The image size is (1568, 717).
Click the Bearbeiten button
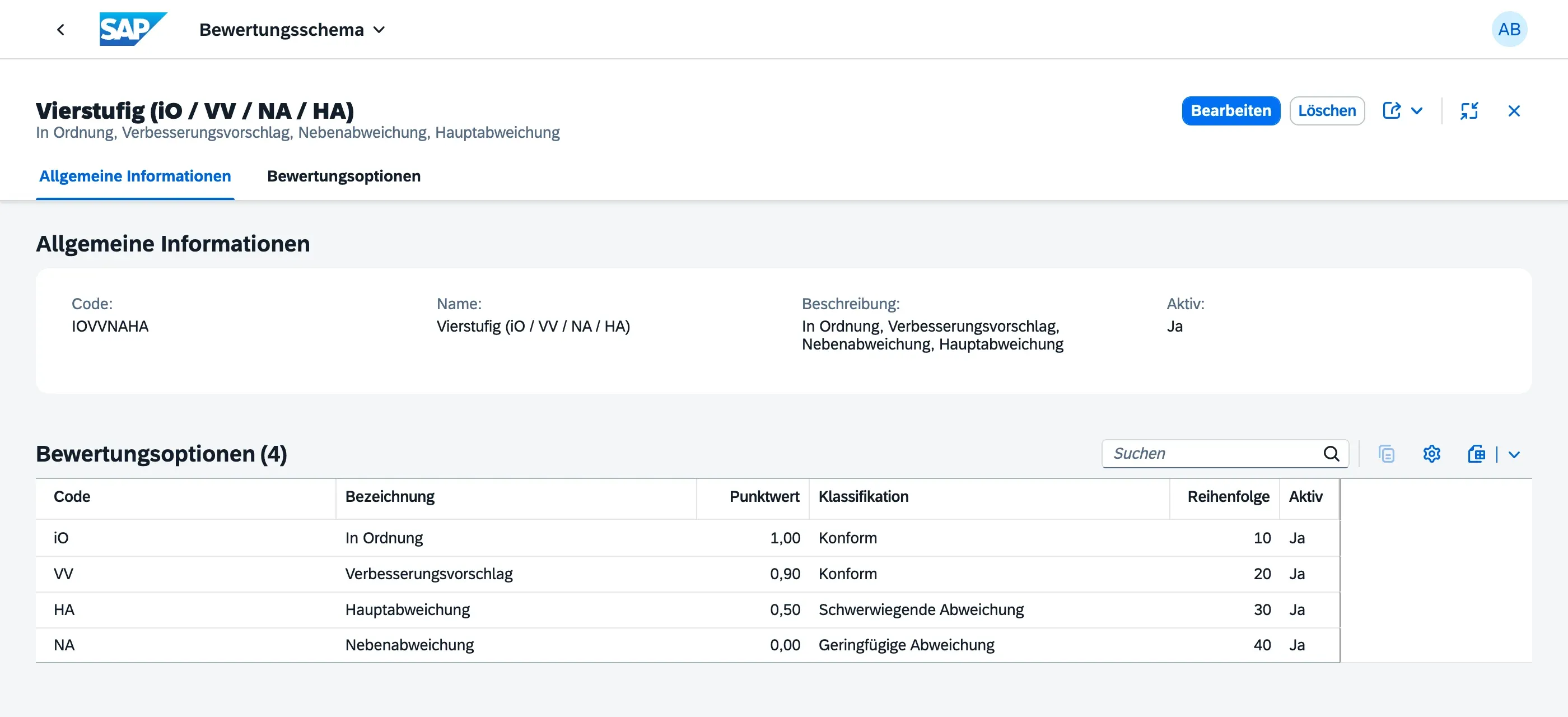(x=1231, y=111)
